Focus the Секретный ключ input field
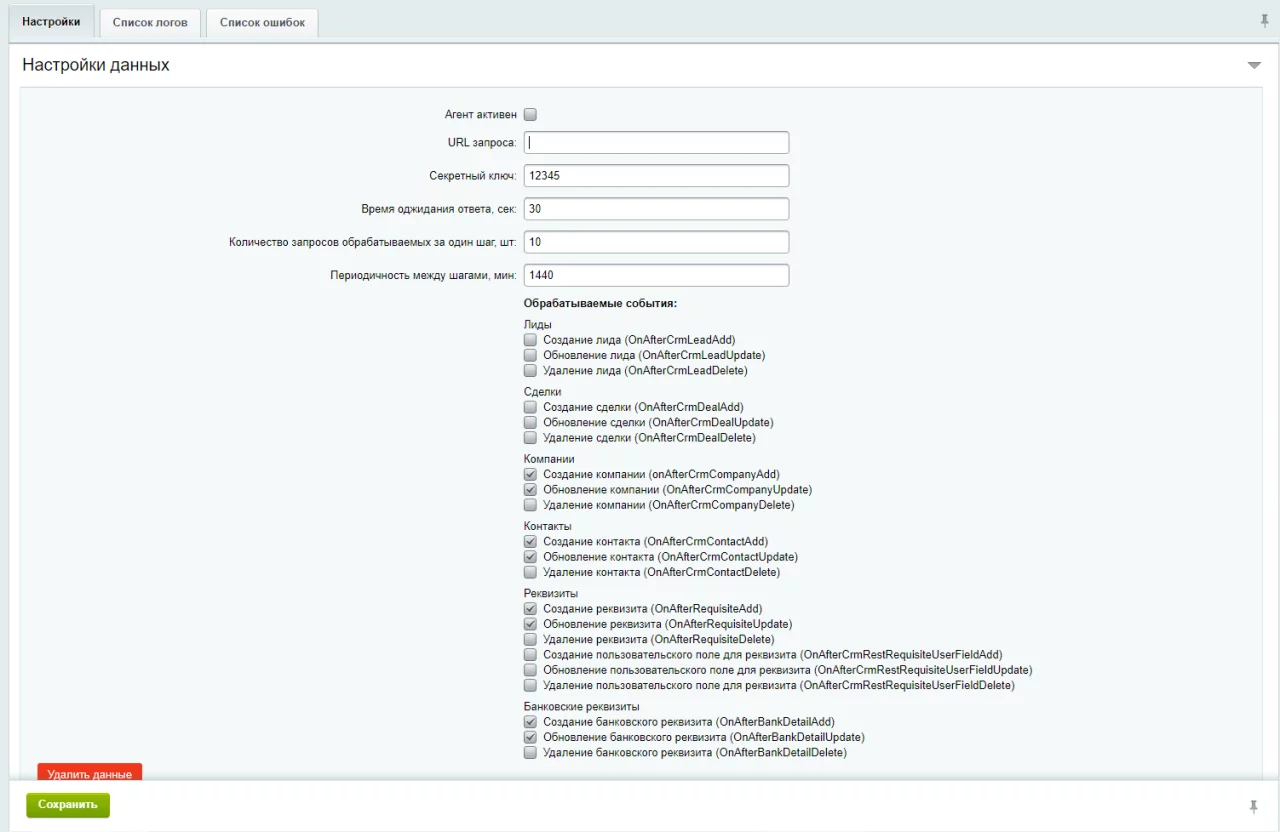 [x=656, y=176]
